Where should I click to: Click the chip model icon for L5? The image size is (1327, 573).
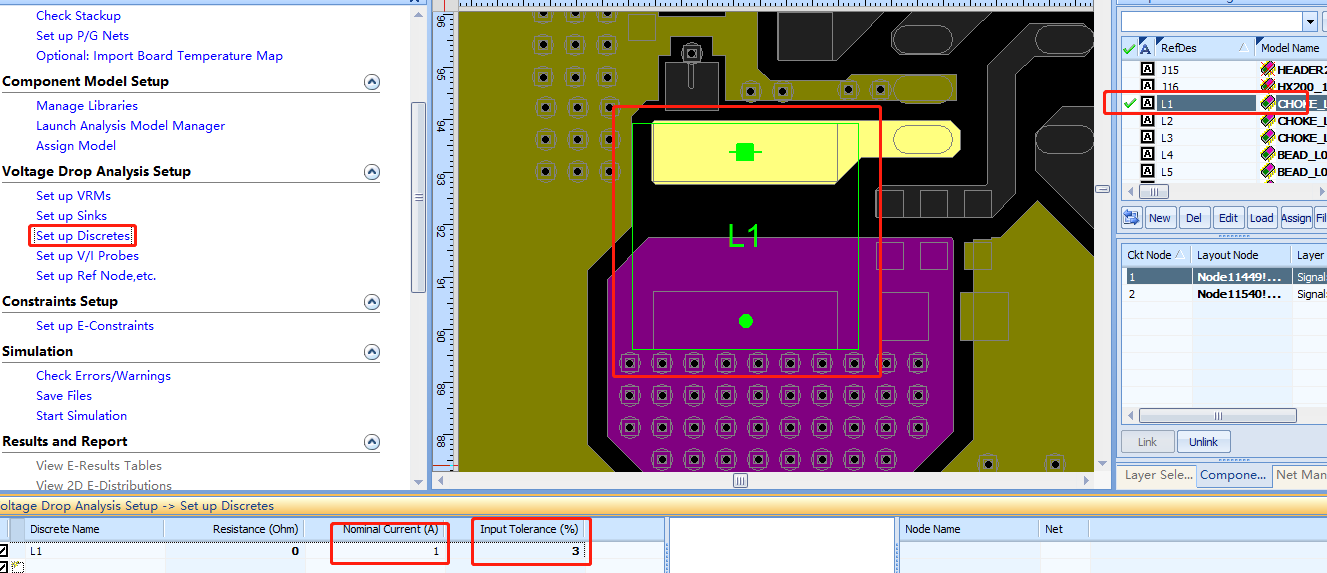tap(1267, 171)
